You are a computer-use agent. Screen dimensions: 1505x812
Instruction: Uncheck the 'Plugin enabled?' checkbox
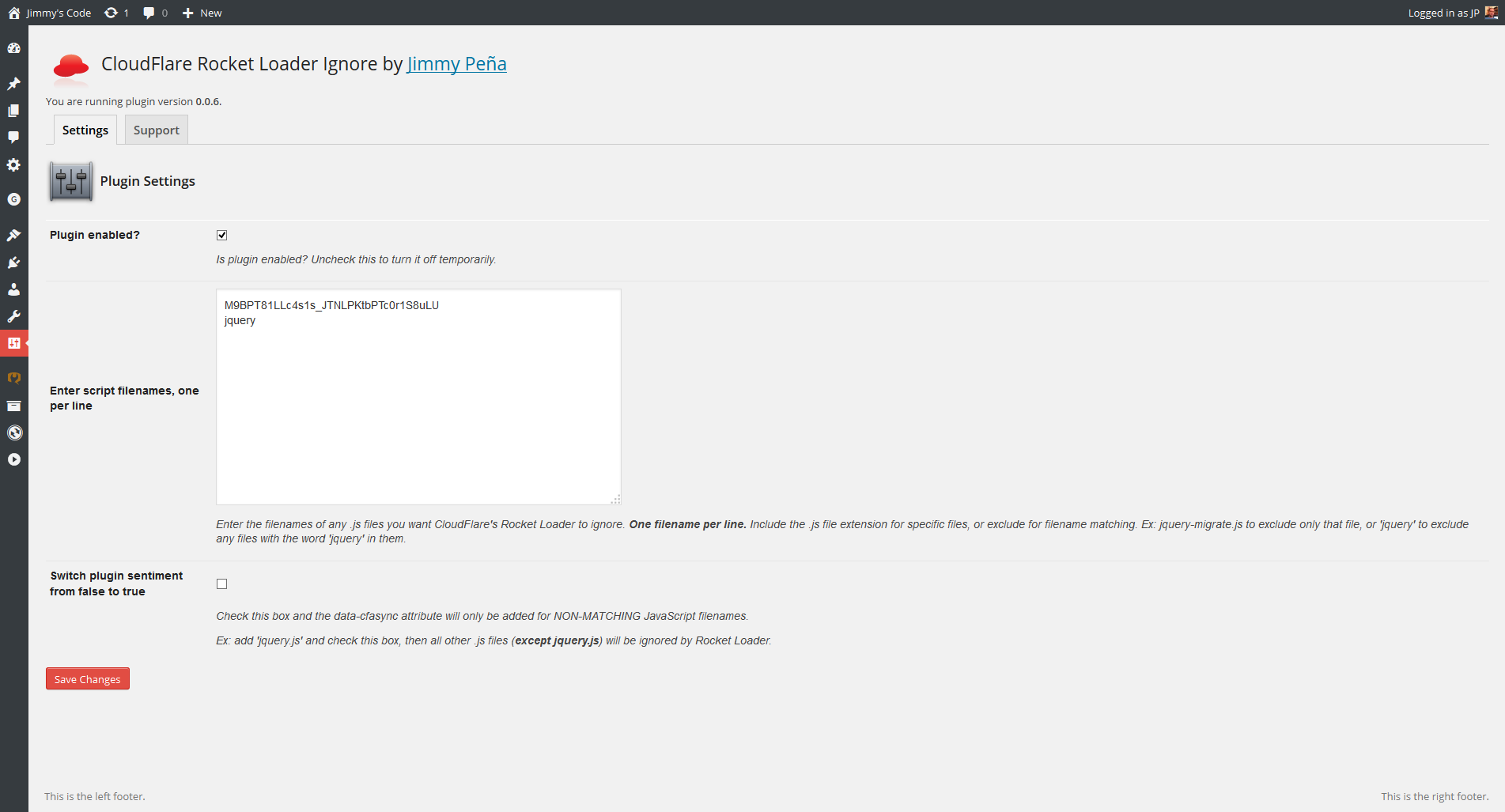(222, 235)
